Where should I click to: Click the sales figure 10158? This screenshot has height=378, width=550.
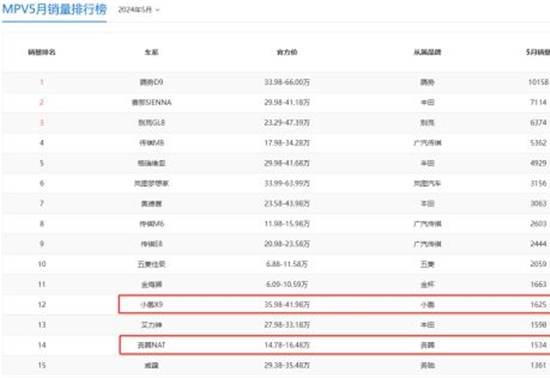538,82
